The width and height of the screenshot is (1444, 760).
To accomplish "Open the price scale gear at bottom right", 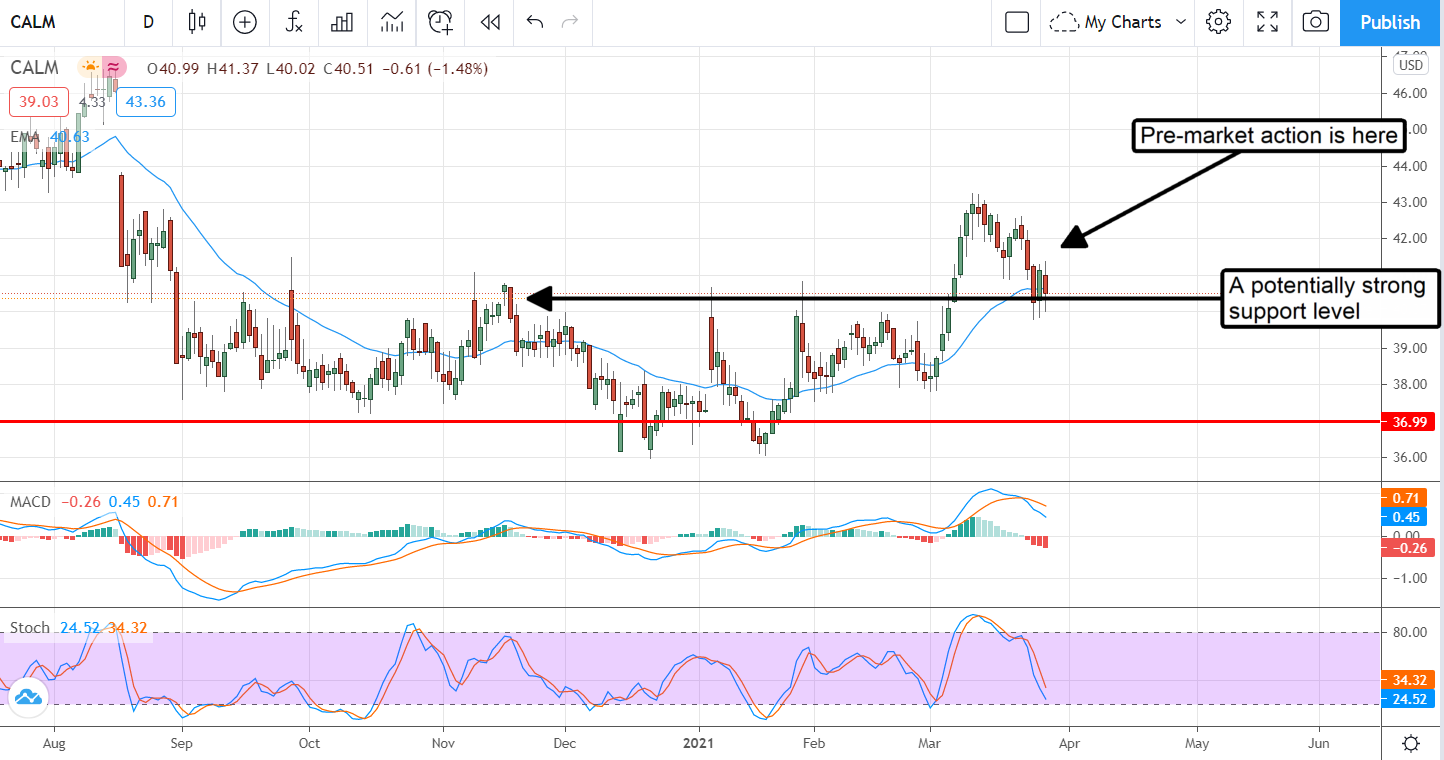I will [x=1410, y=743].
